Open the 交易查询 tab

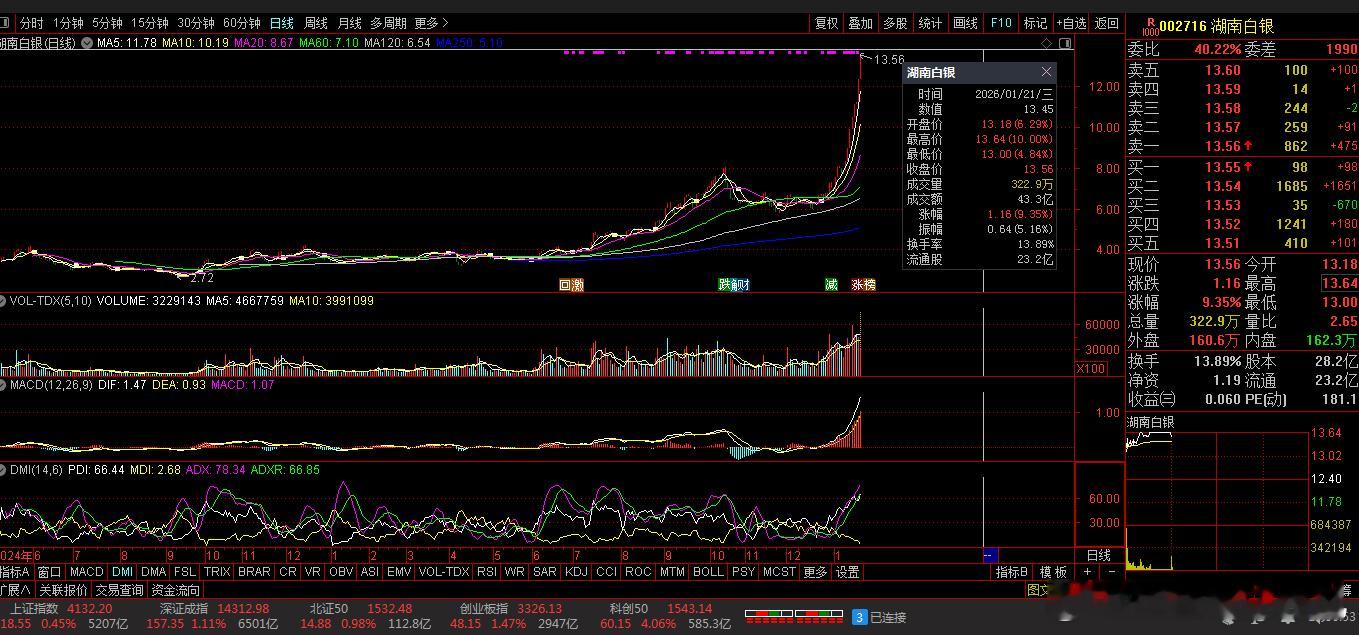pos(119,590)
